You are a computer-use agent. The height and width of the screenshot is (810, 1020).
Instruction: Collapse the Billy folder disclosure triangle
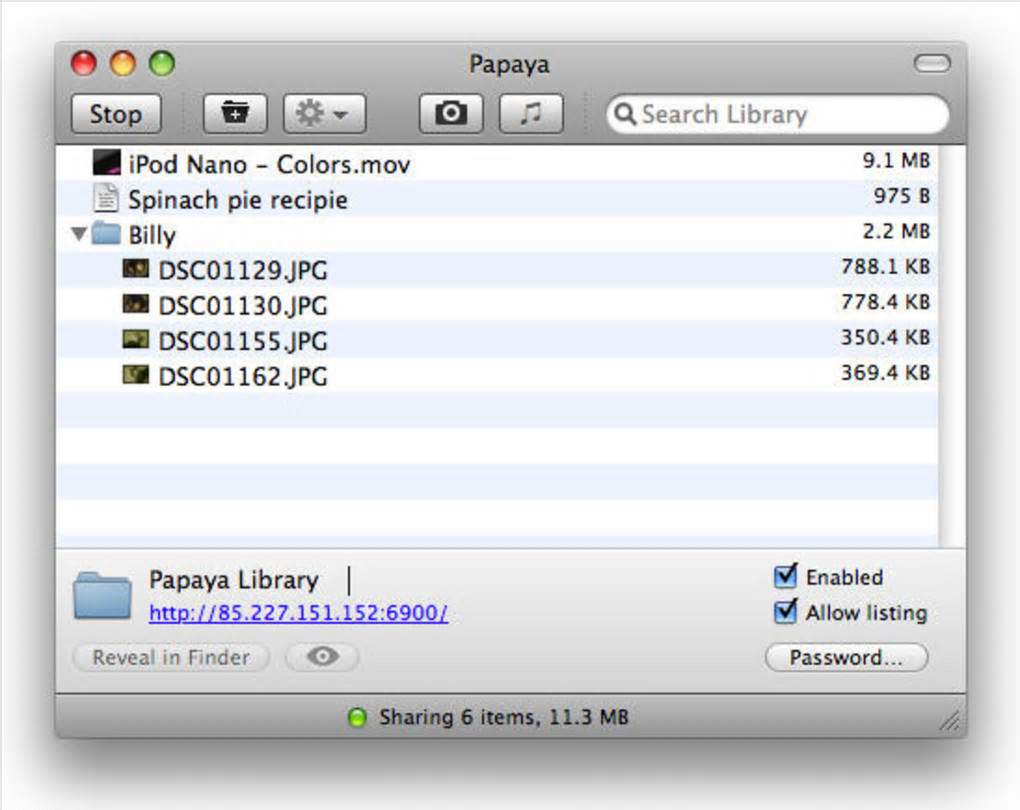point(79,234)
